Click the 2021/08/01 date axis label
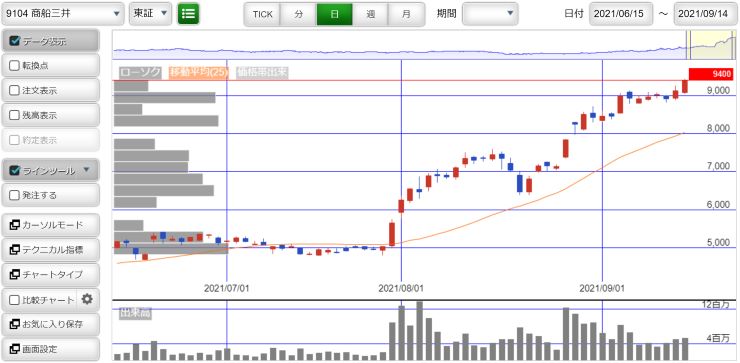Screen dimensions: 740x363 coord(401,288)
